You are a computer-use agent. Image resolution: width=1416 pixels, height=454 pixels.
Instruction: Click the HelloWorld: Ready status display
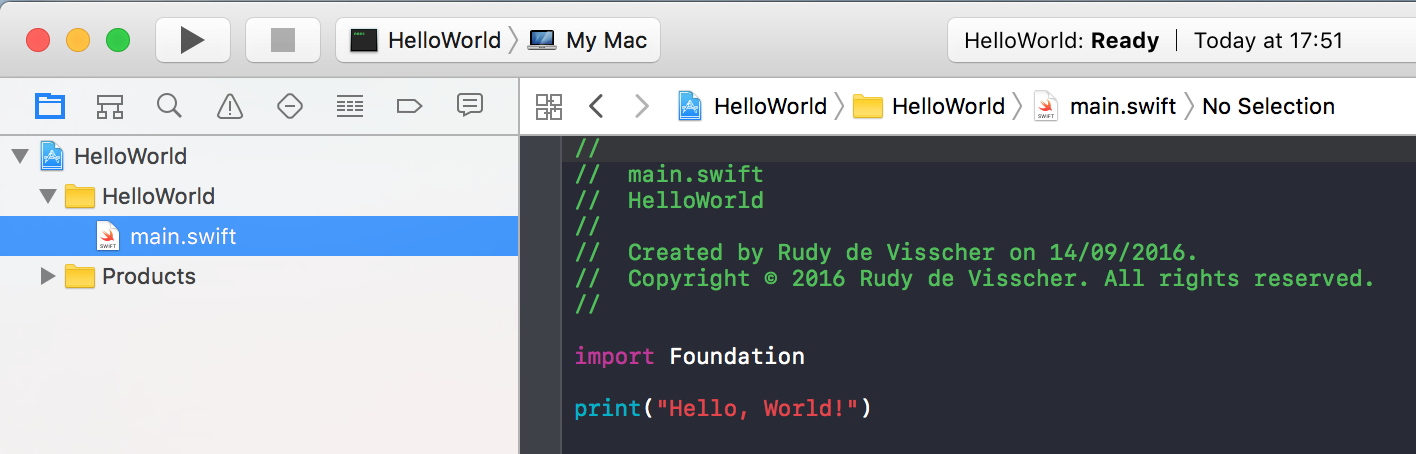tap(1061, 41)
